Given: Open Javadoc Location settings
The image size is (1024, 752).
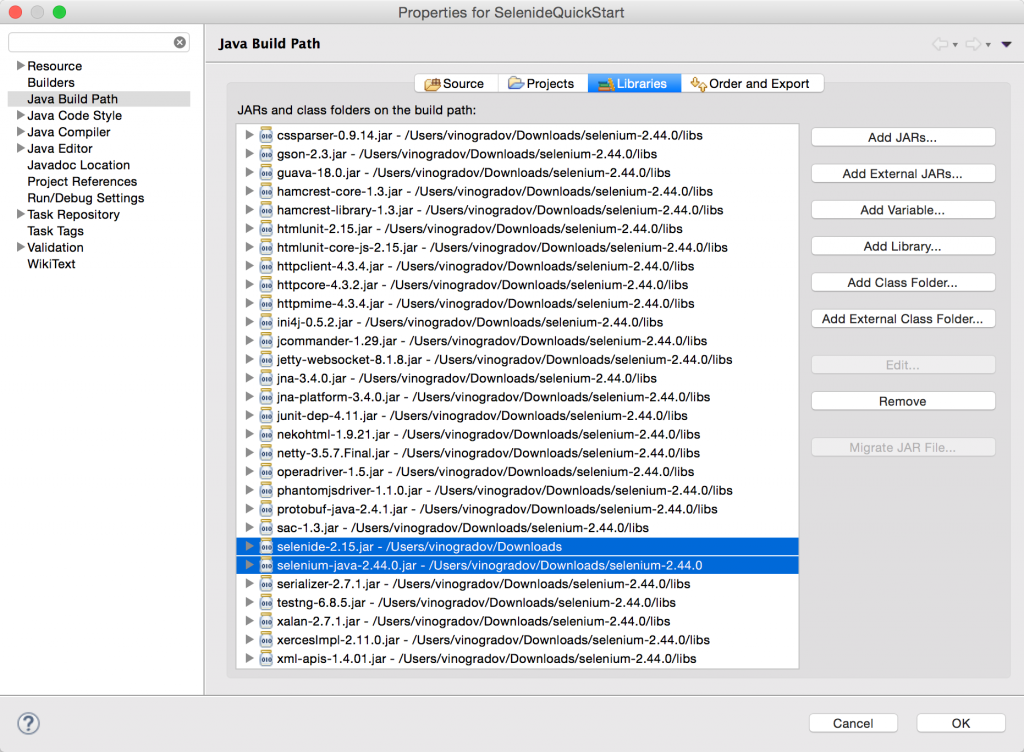Looking at the screenshot, I should [78, 164].
